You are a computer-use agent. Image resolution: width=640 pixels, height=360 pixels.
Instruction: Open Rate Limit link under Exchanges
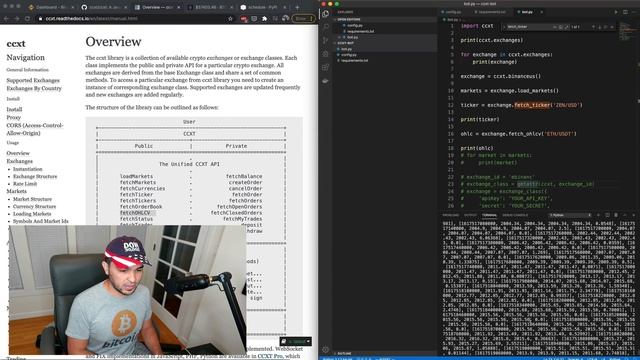tap(25, 184)
